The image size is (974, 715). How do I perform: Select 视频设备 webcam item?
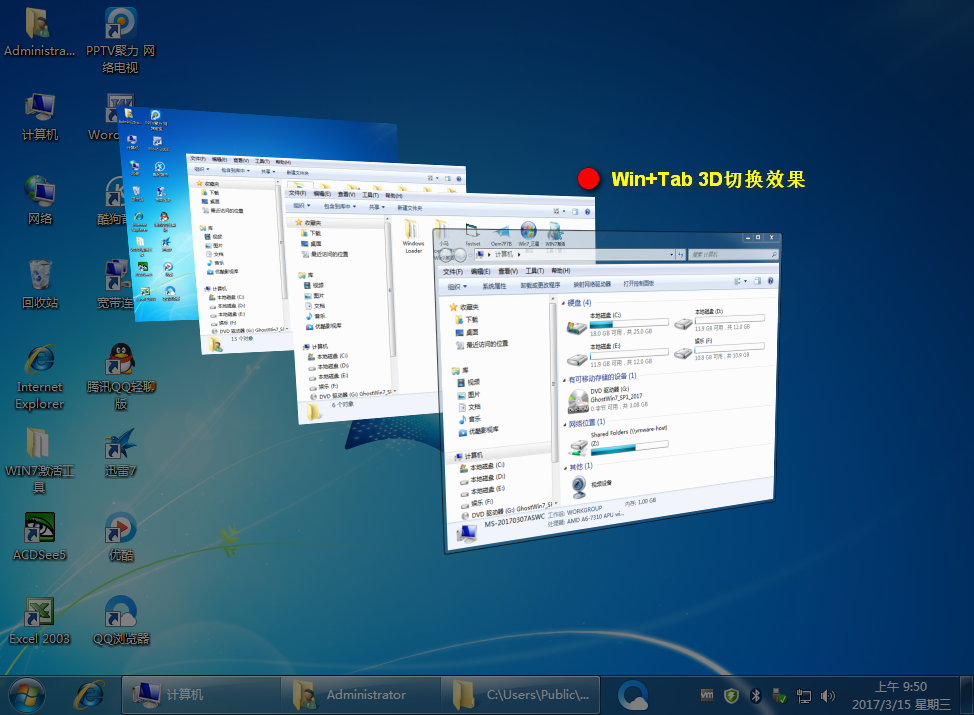point(590,485)
